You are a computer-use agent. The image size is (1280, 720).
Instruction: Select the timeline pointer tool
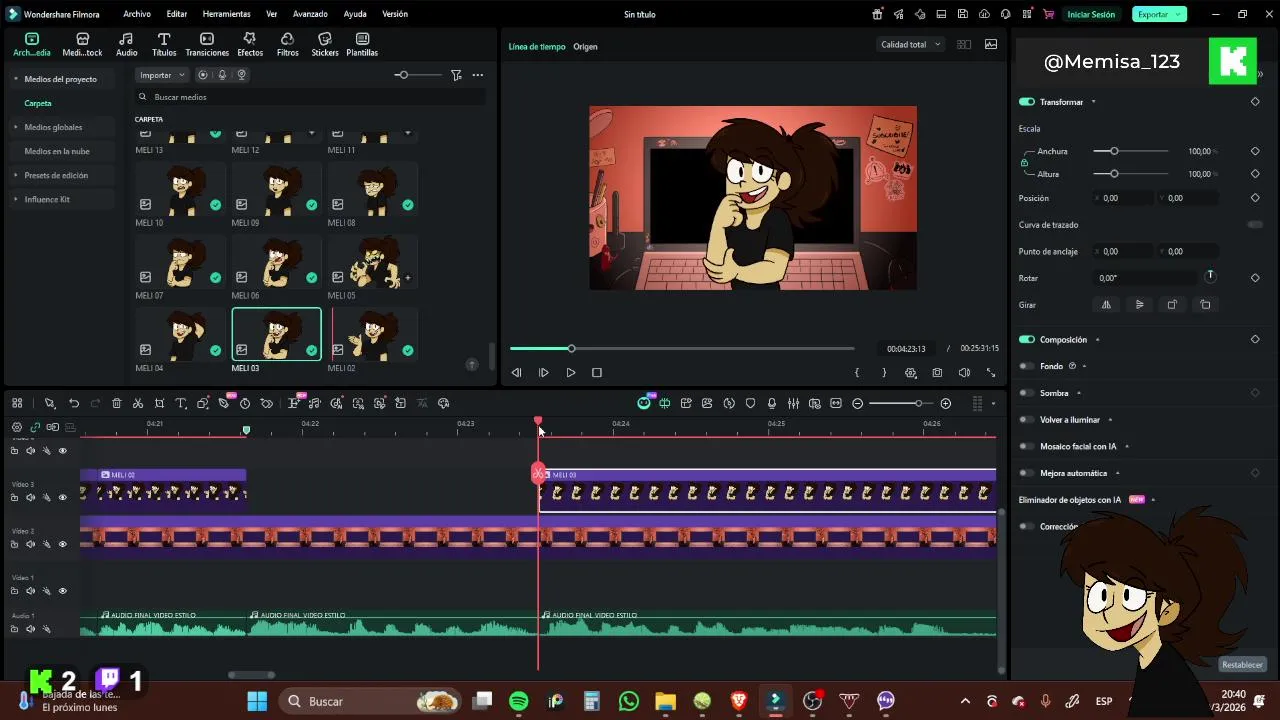(x=49, y=403)
